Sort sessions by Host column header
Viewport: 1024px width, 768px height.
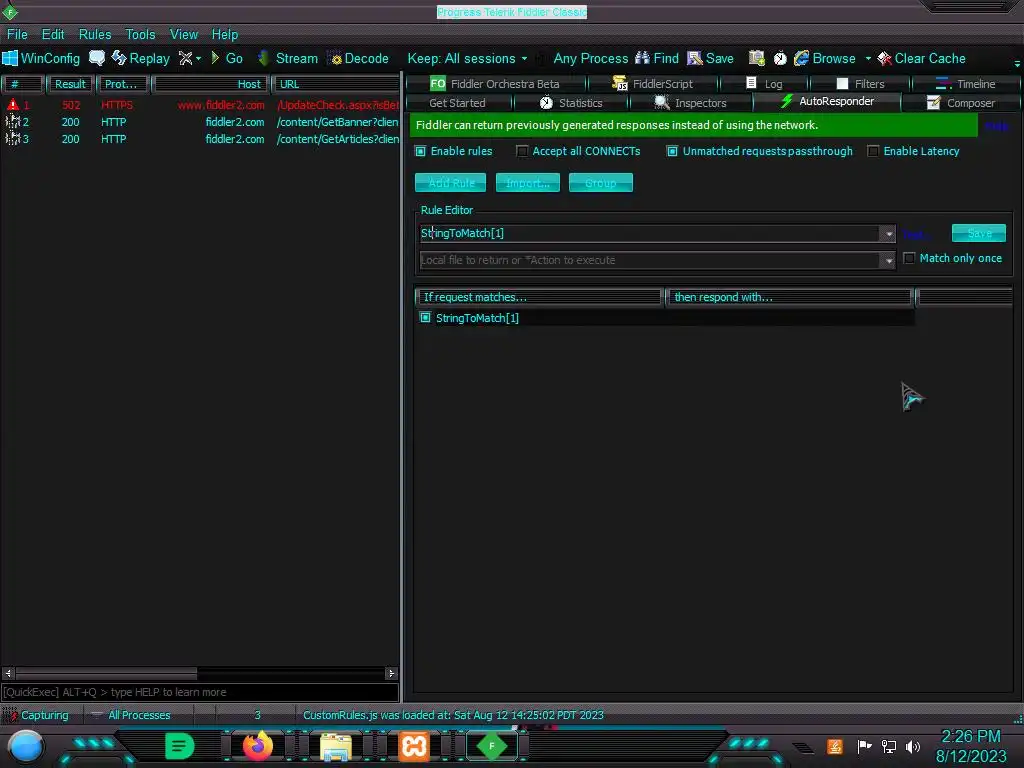[210, 84]
